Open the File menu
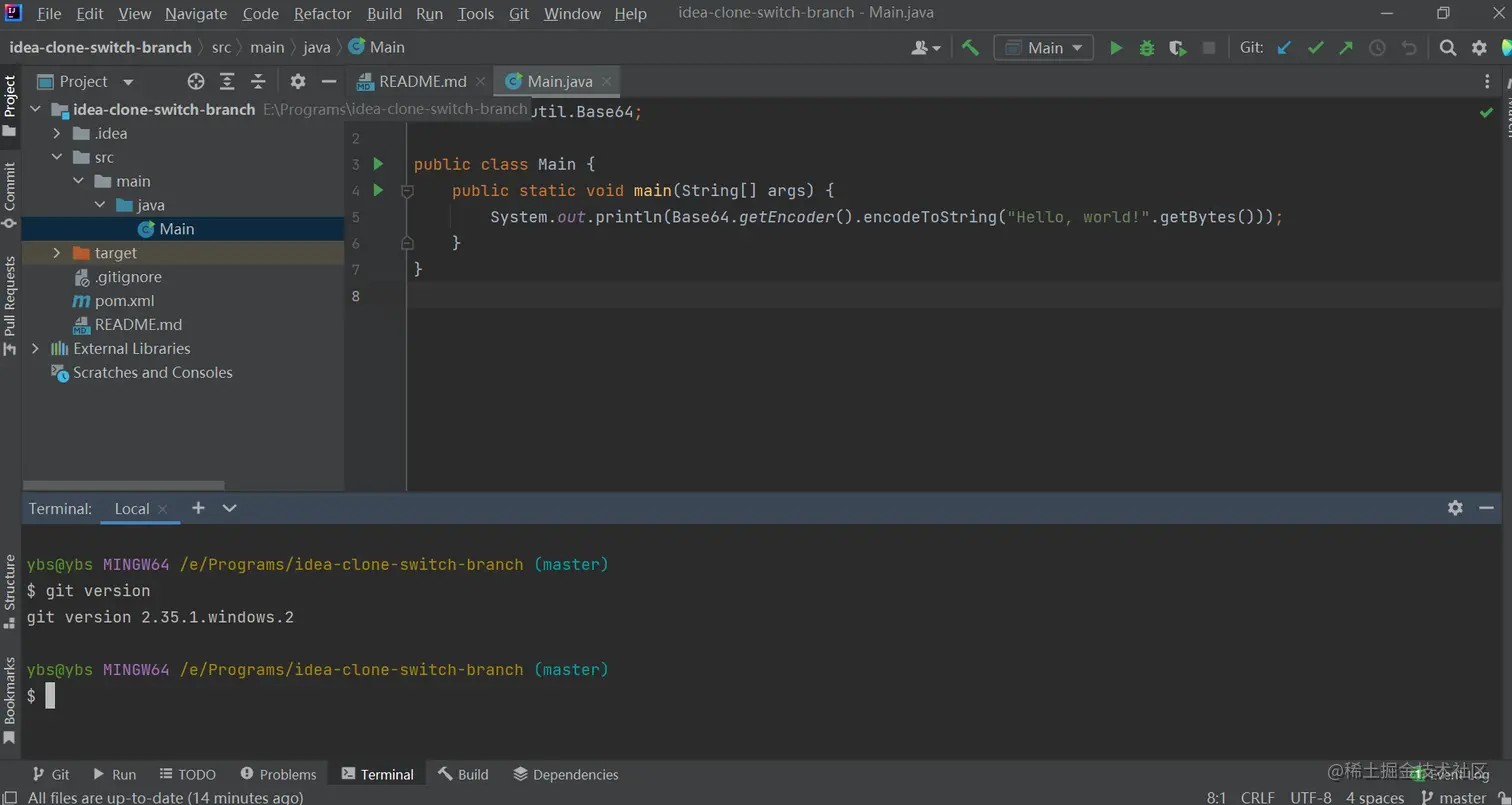The width and height of the screenshot is (1512, 805). coord(48,14)
